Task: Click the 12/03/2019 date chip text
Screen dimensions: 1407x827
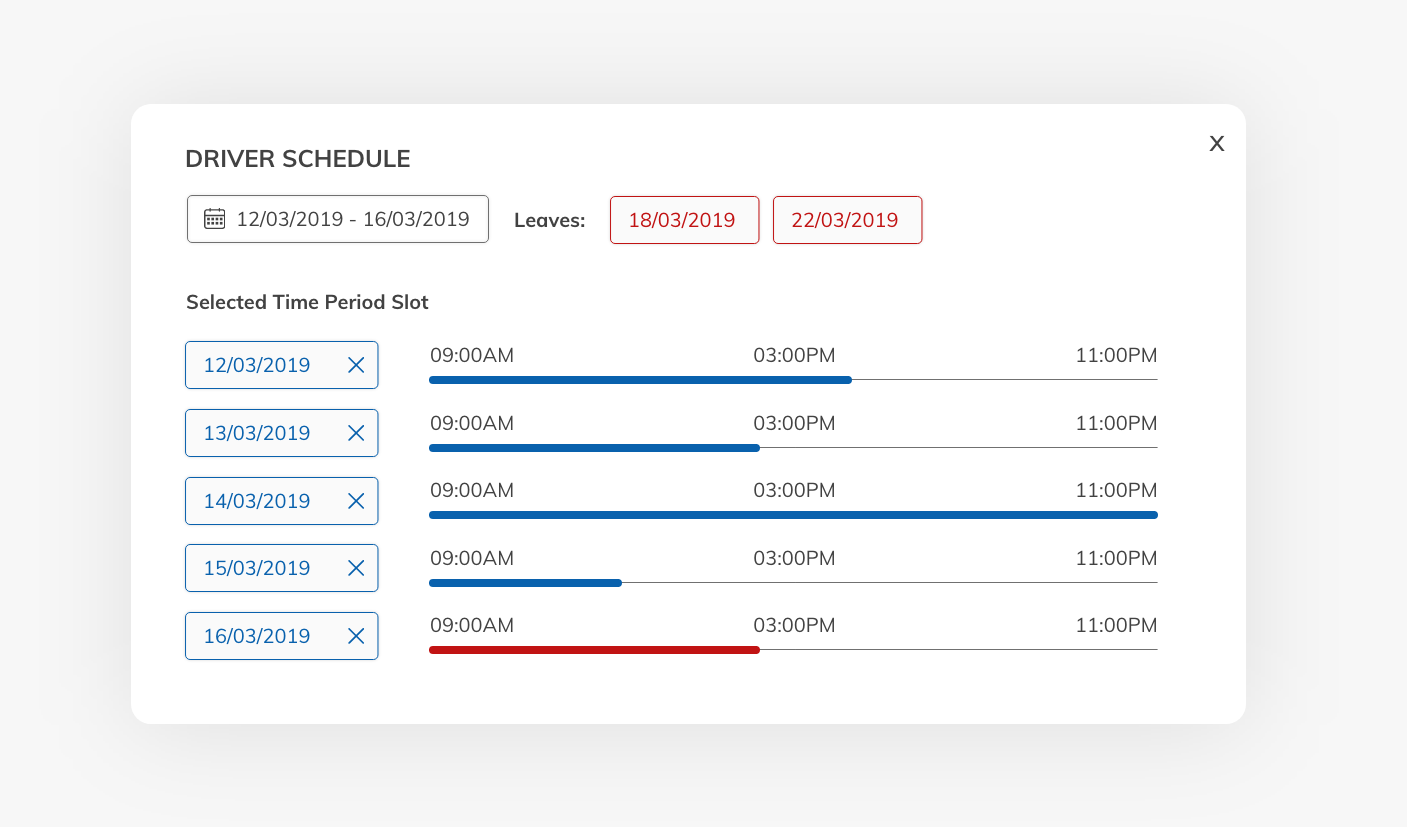Action: coord(257,365)
